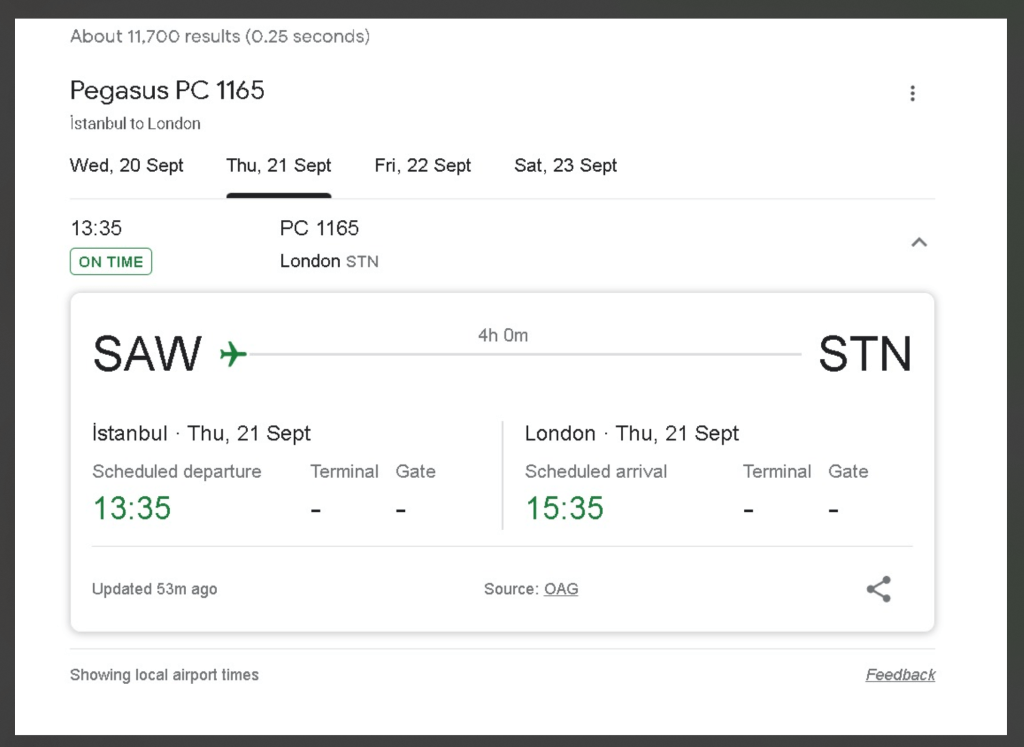1024x747 pixels.
Task: Select the Thu, 21 Sept tab
Action: point(279,166)
